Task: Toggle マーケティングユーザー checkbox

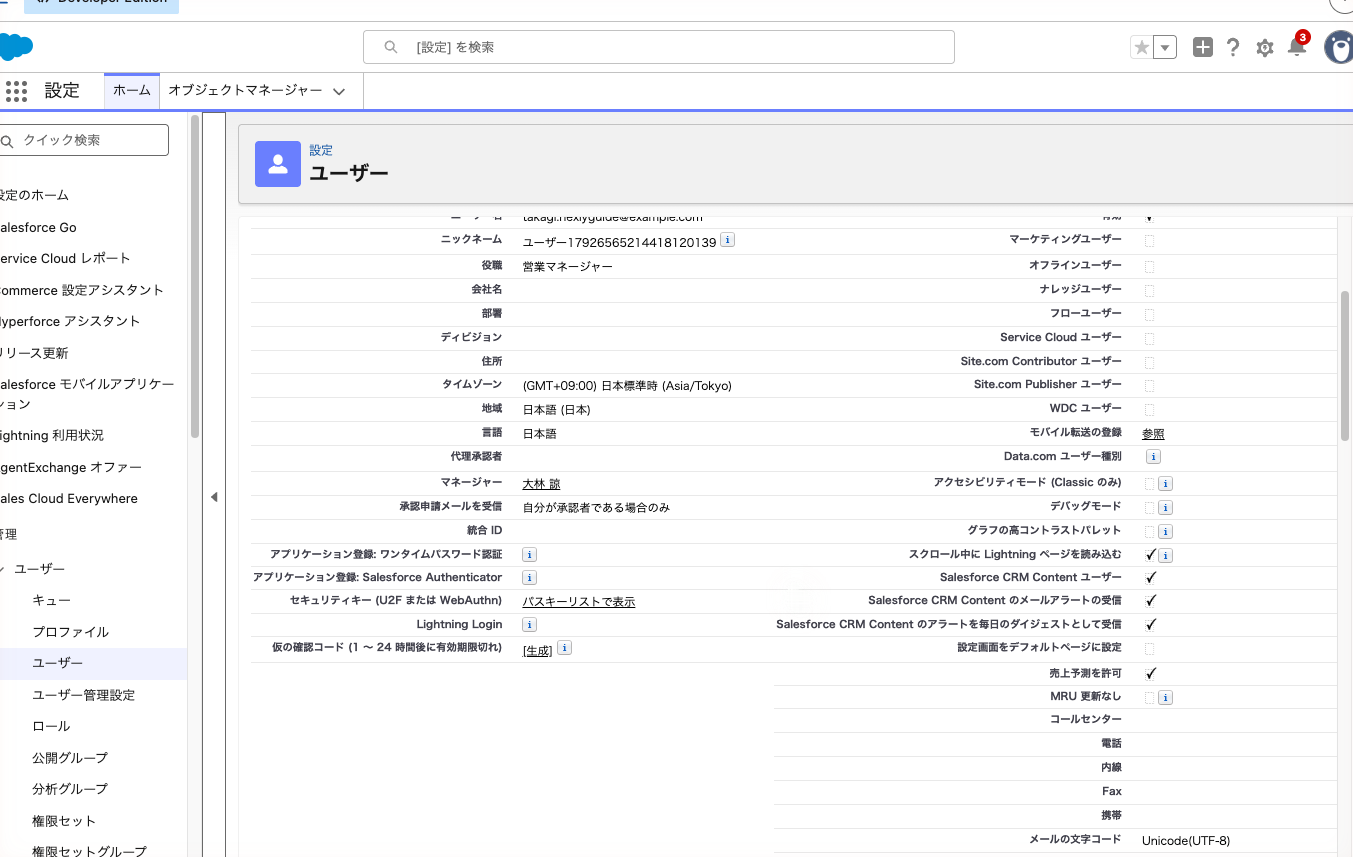Action: click(1149, 241)
